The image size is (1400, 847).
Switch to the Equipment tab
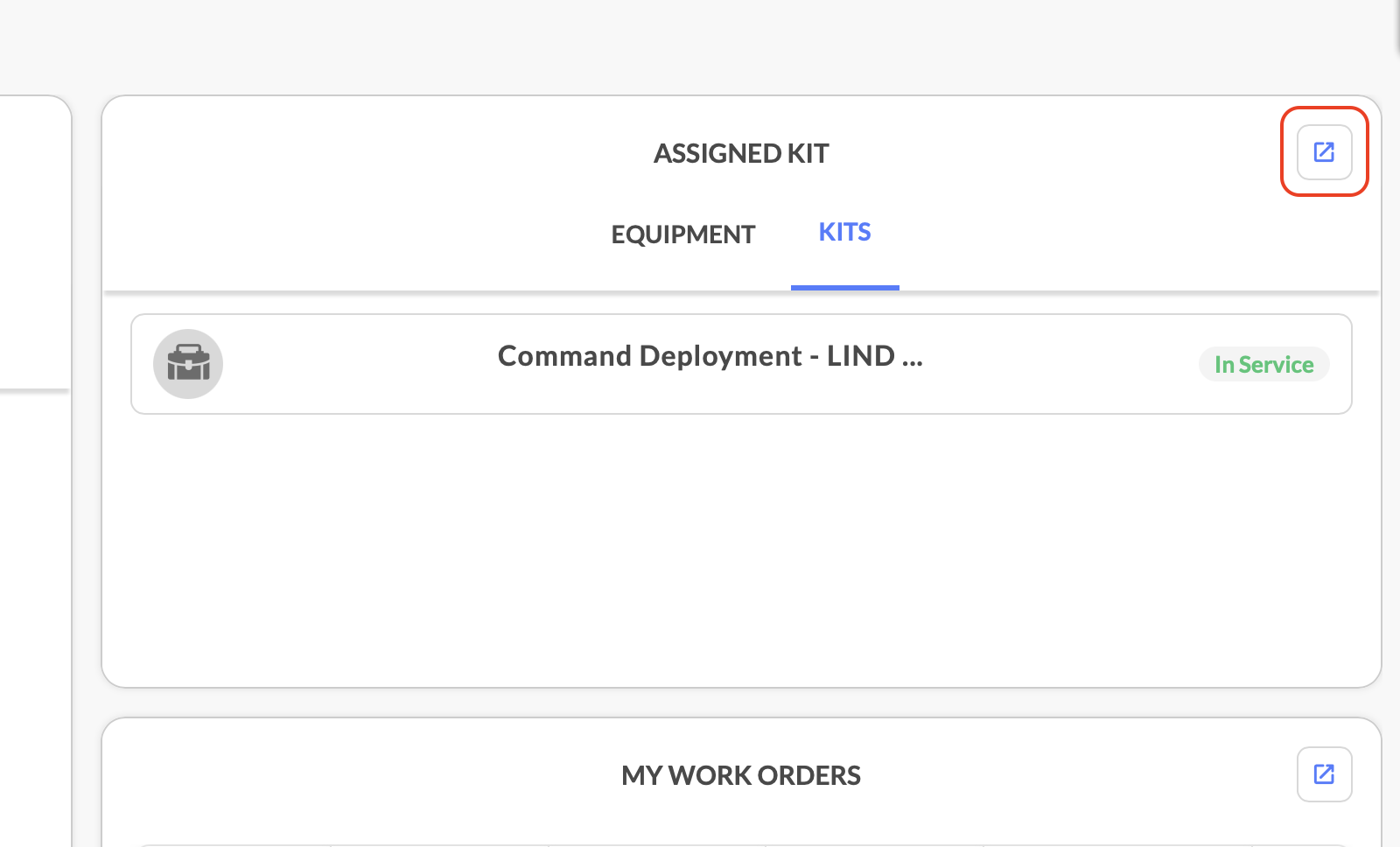[682, 234]
